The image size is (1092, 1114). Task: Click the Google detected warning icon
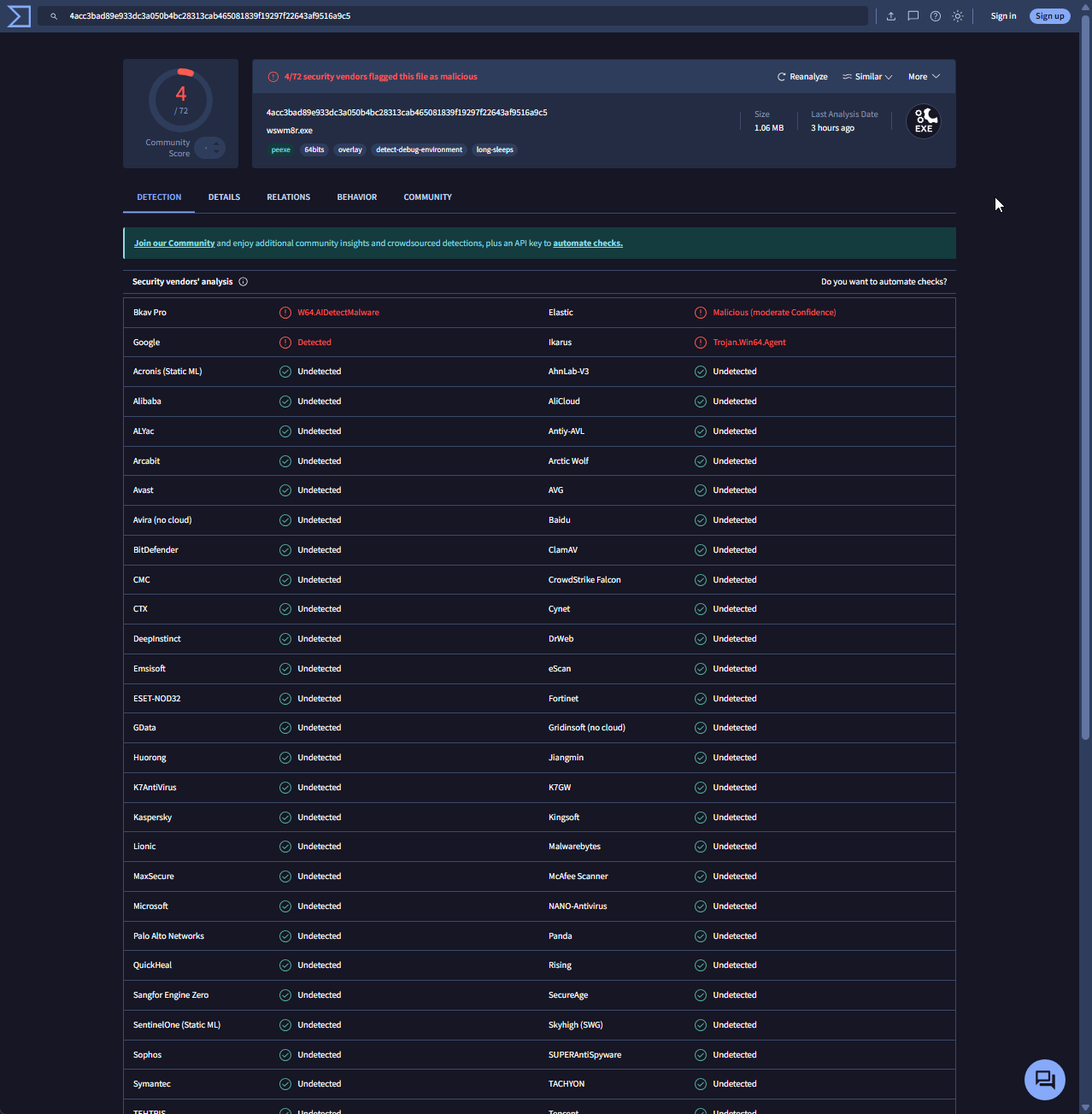(x=285, y=343)
